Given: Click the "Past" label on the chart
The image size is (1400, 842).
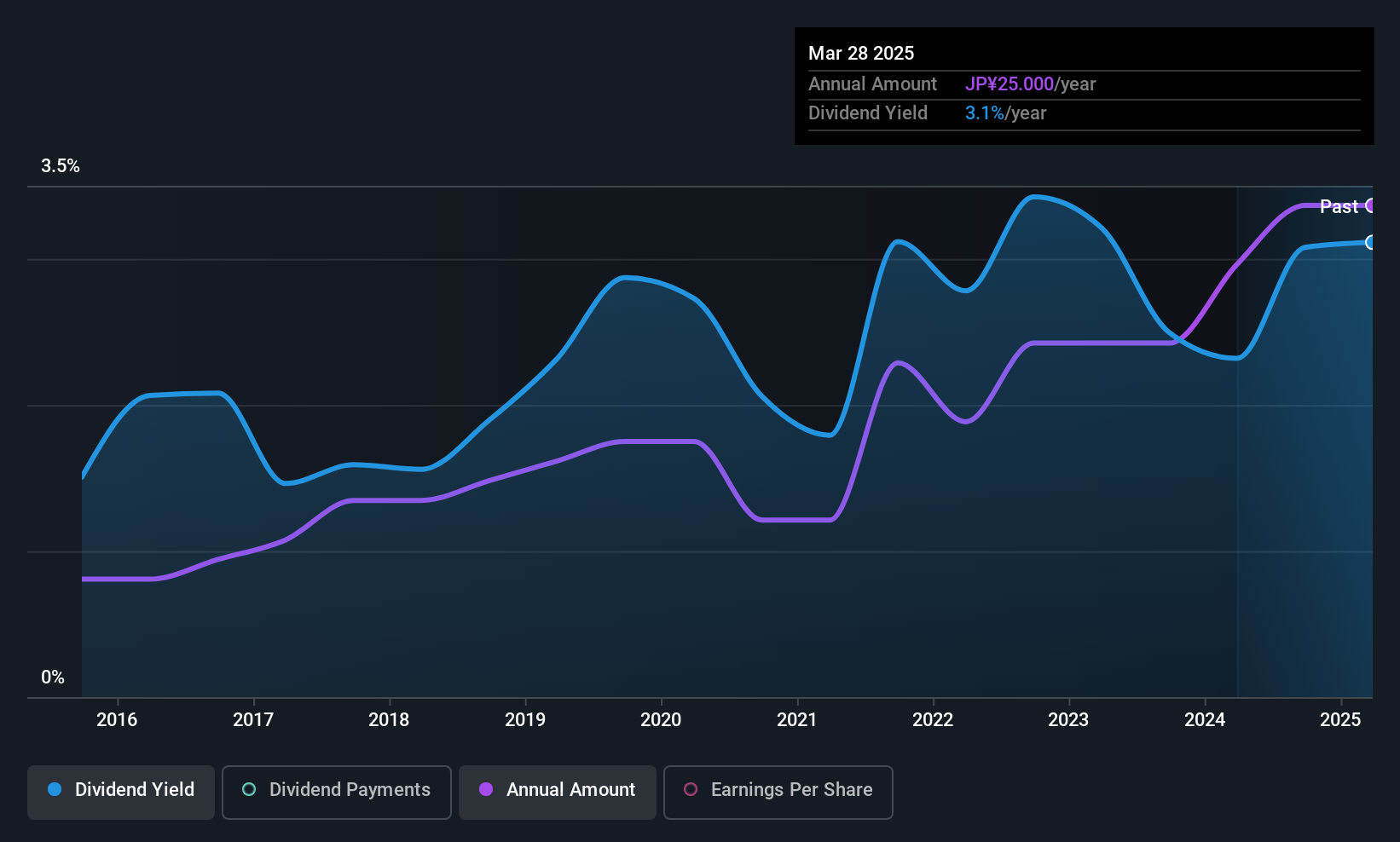Looking at the screenshot, I should coord(1339,206).
